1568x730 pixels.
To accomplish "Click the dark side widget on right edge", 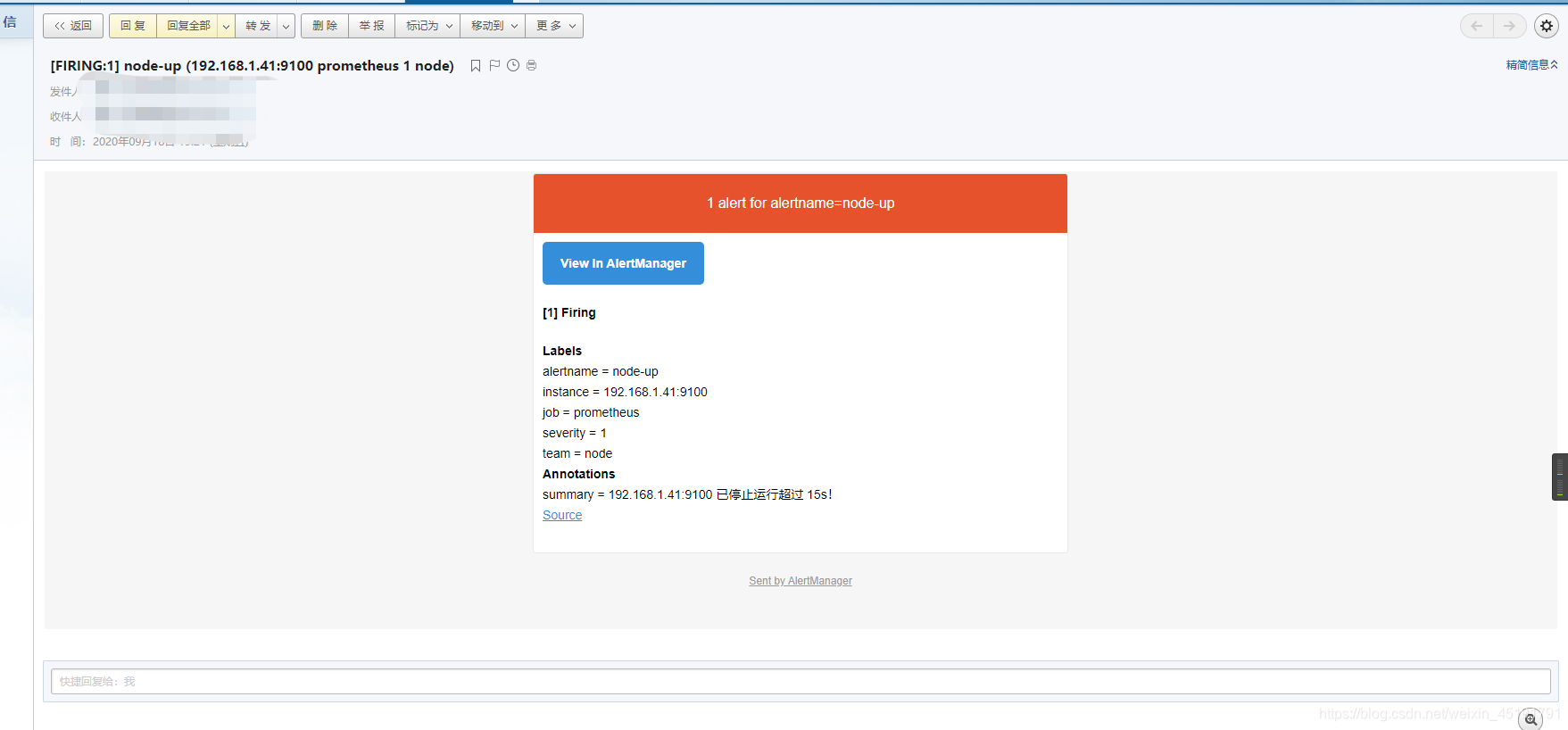I will (1560, 477).
